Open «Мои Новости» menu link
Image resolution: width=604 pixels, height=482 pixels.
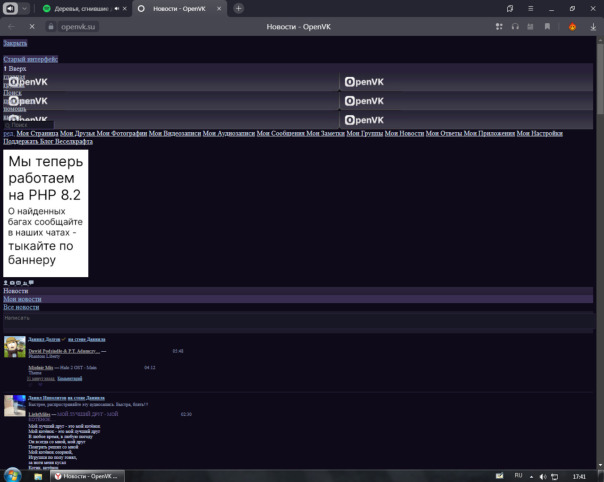(404, 133)
